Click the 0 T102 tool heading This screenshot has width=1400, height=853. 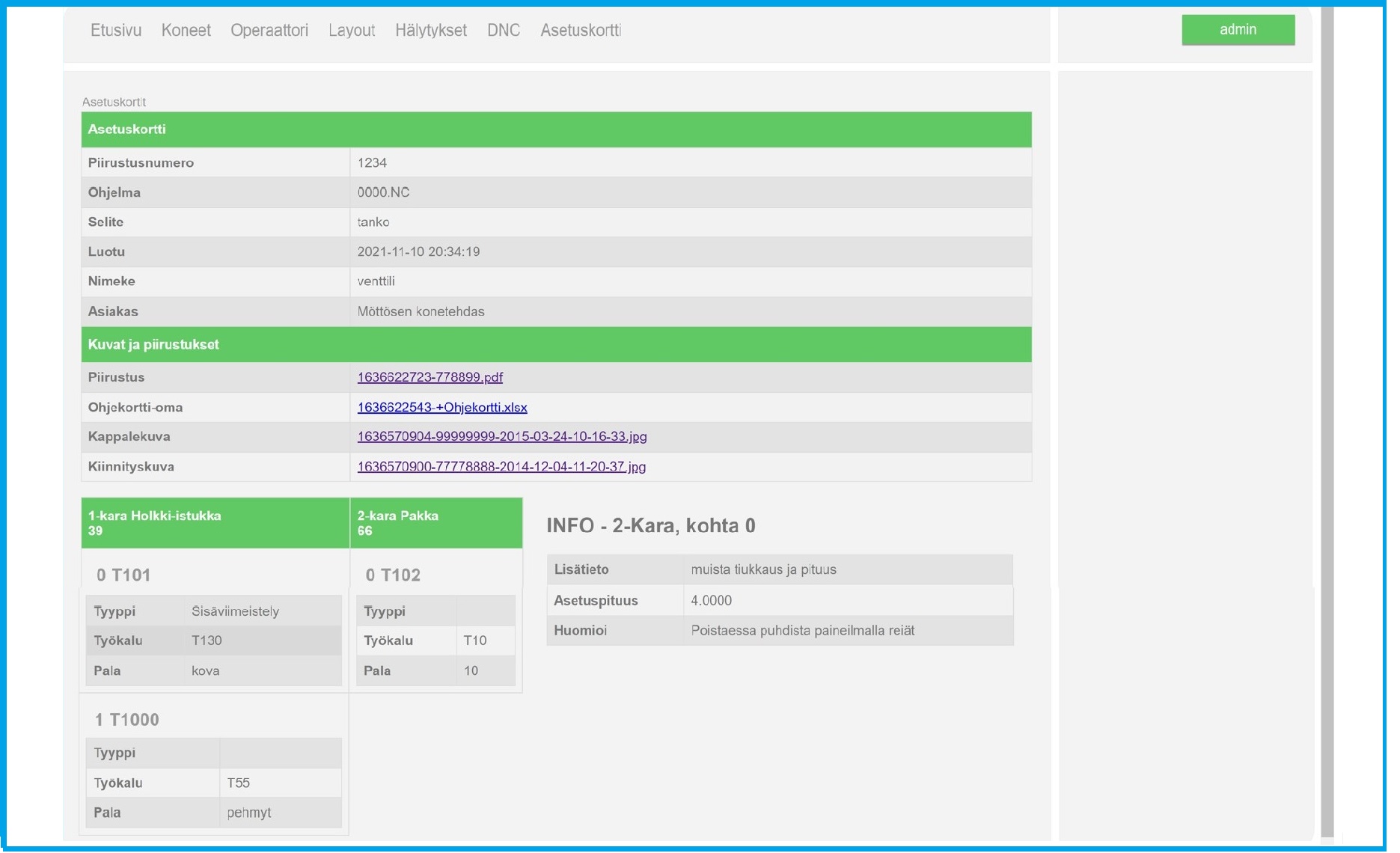coord(393,575)
